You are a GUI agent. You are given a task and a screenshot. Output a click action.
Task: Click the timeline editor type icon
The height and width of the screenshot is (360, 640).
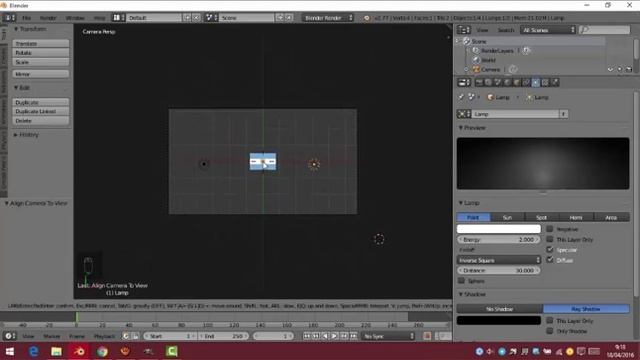[9, 336]
